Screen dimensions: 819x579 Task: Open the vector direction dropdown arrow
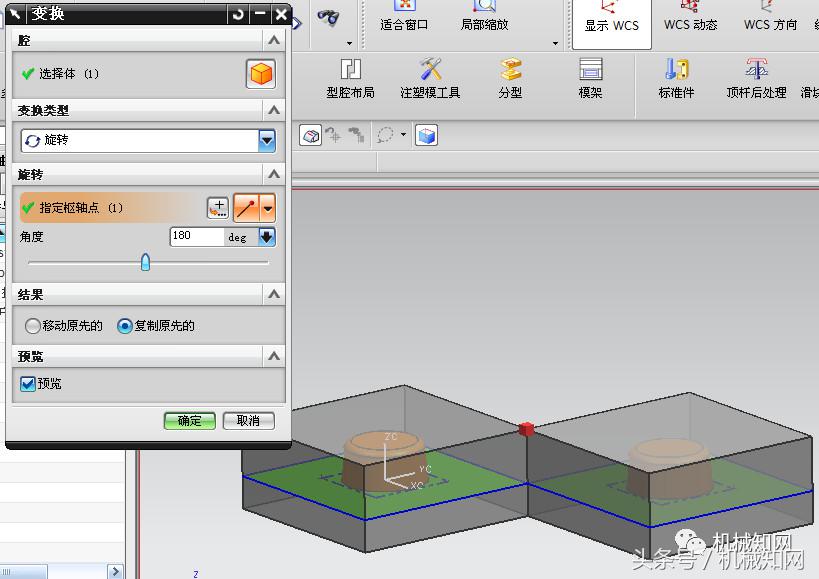coord(267,207)
